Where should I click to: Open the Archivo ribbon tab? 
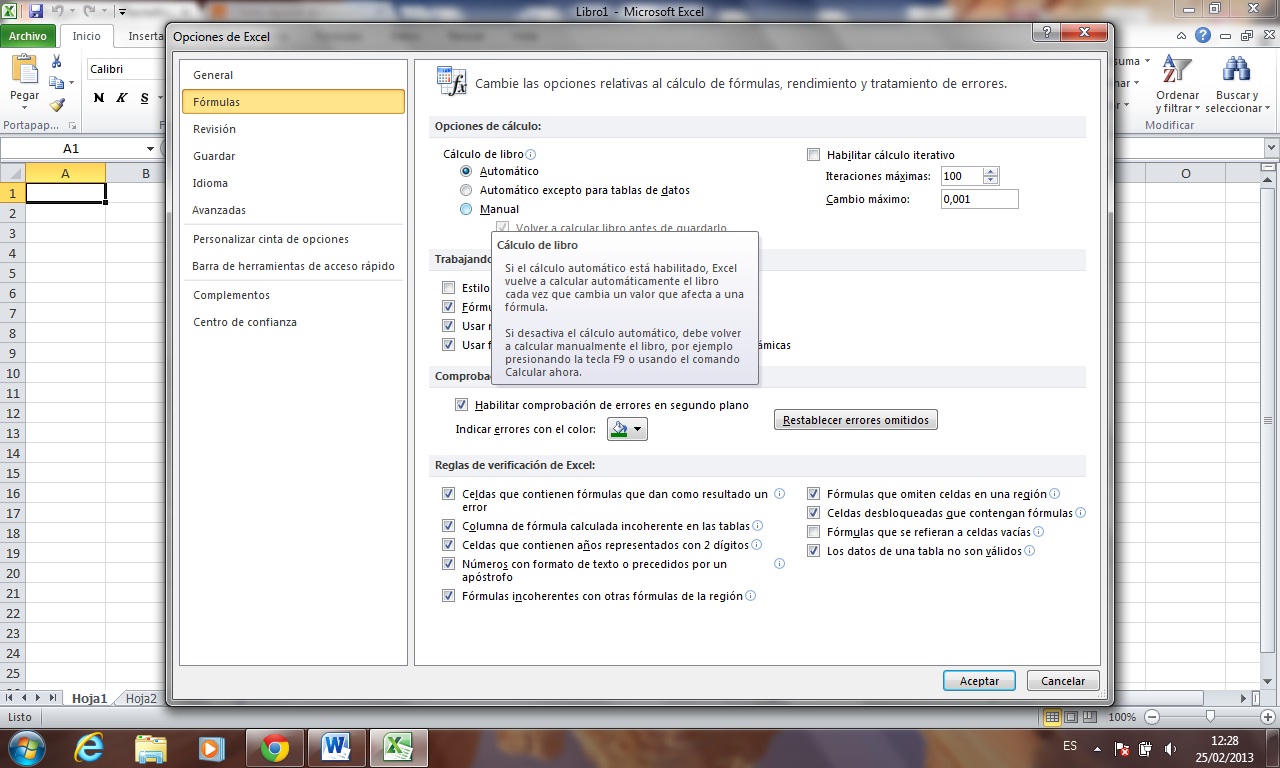pos(28,36)
